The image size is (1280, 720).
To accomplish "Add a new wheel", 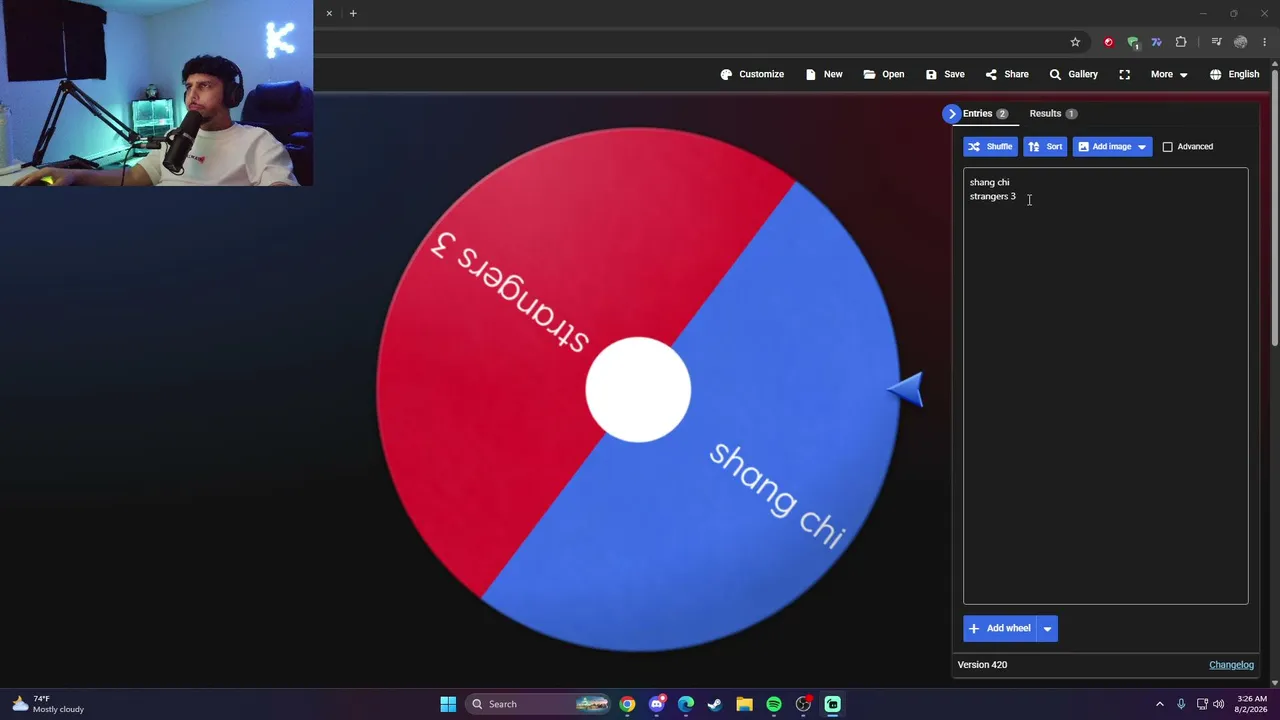I will (x=999, y=628).
